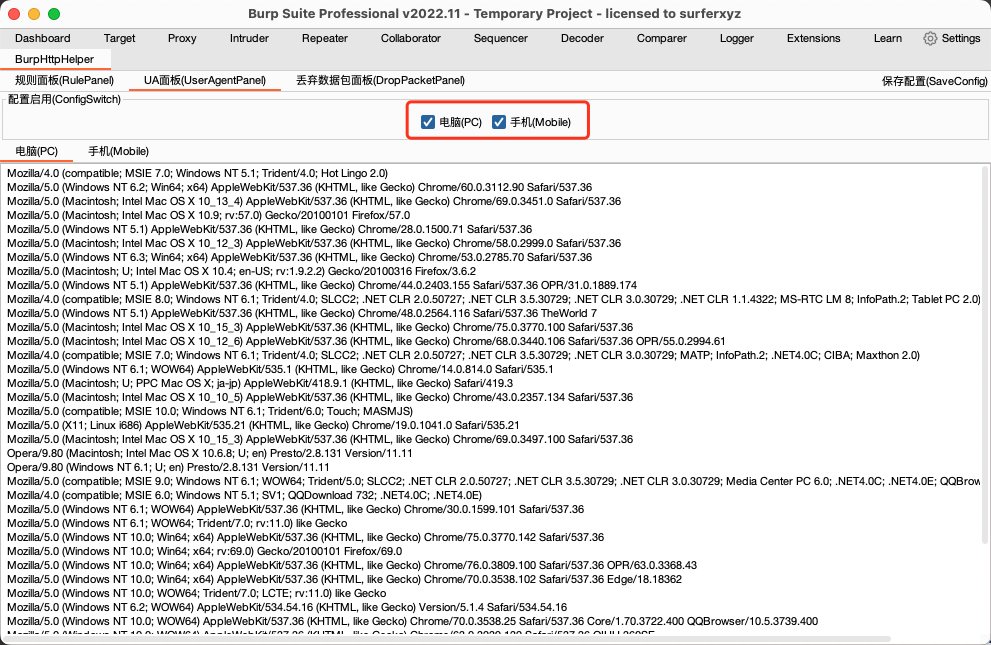The width and height of the screenshot is (991, 645).
Task: Click the Firefox/57.0 user agent line
Action: pos(209,215)
